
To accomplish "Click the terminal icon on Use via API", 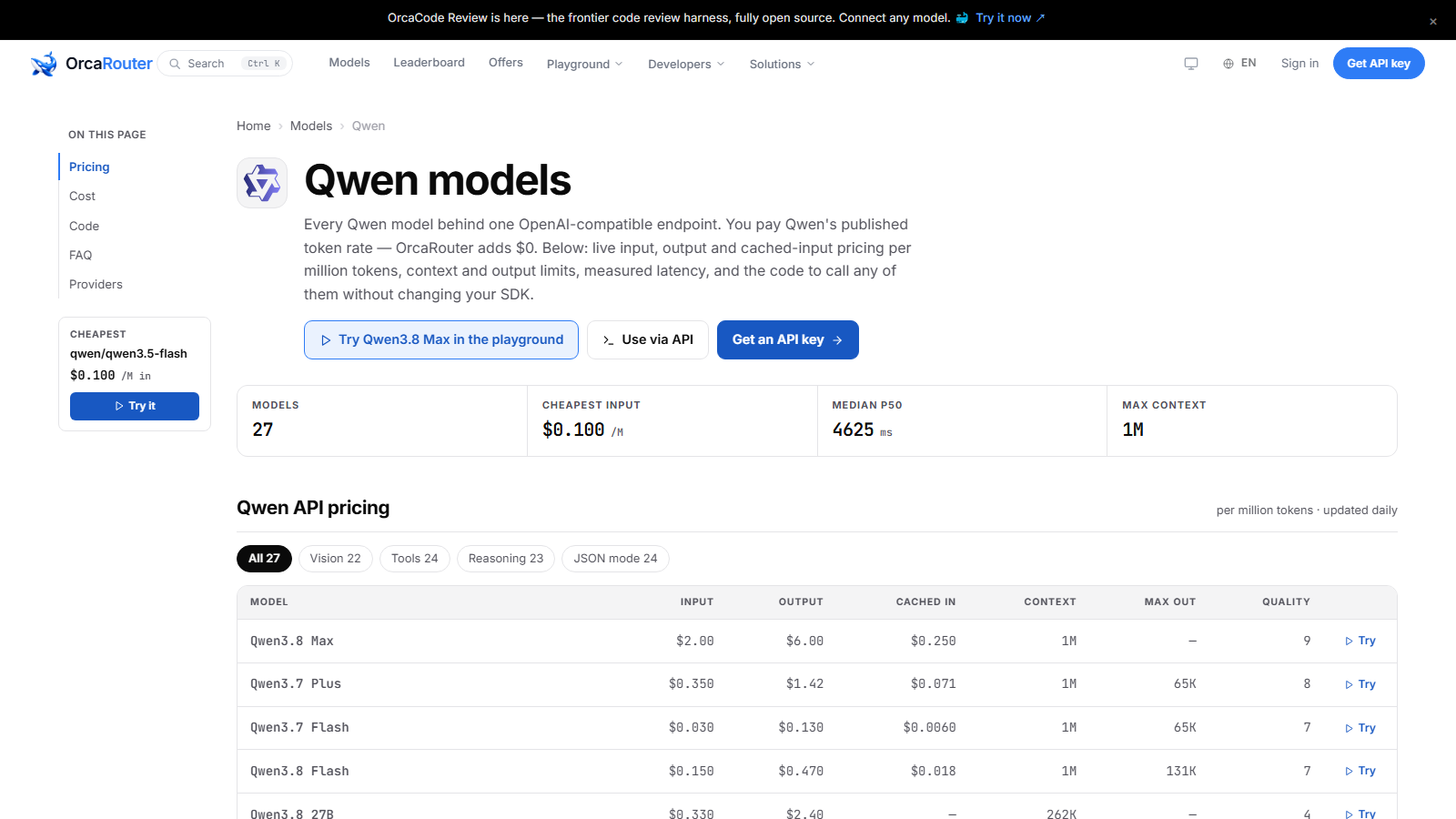I will (608, 340).
